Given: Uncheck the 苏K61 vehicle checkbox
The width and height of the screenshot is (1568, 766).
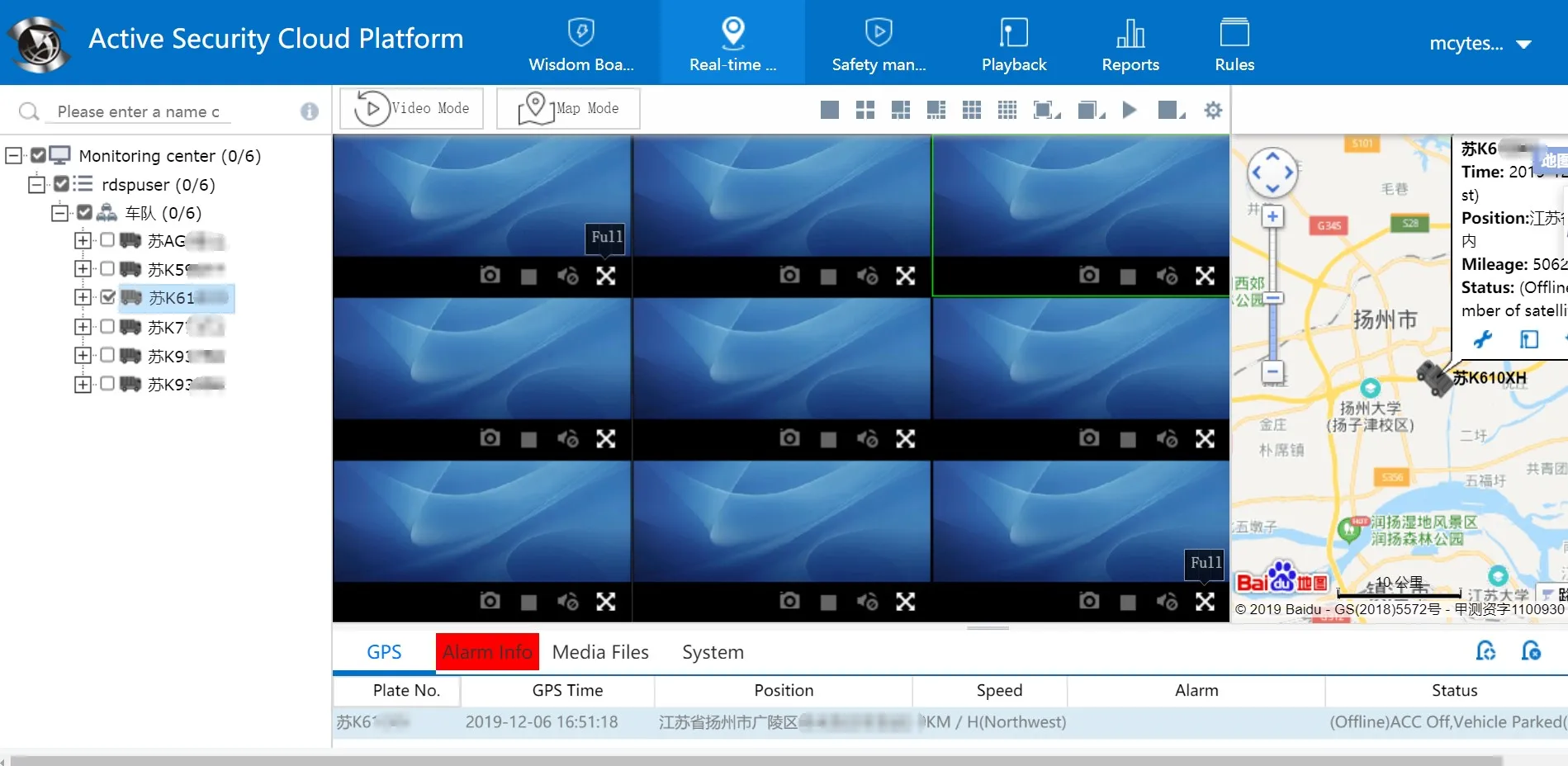Looking at the screenshot, I should (107, 297).
